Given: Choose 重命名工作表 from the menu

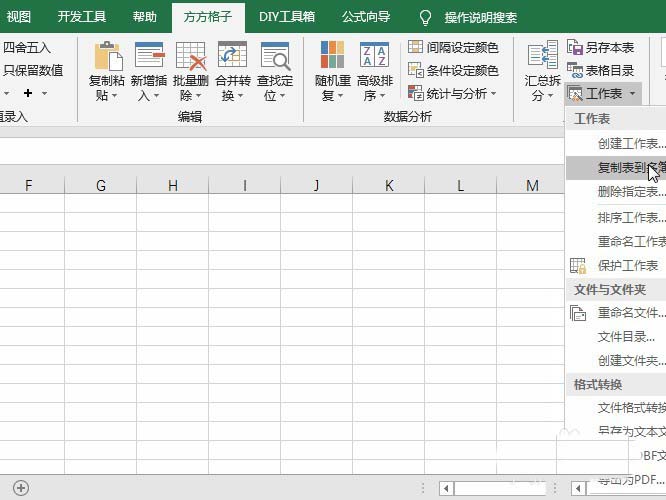Looking at the screenshot, I should (616, 242).
